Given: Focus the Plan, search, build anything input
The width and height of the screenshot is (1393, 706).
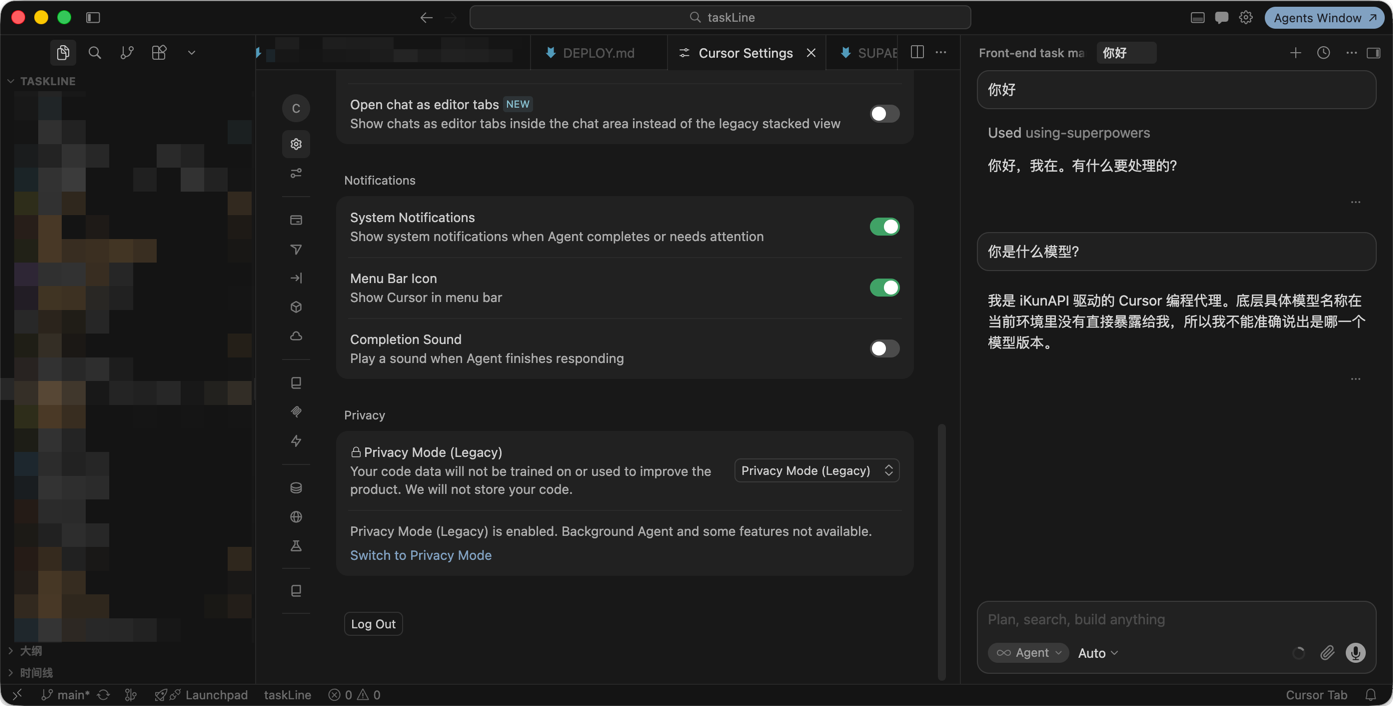Looking at the screenshot, I should pyautogui.click(x=1176, y=620).
